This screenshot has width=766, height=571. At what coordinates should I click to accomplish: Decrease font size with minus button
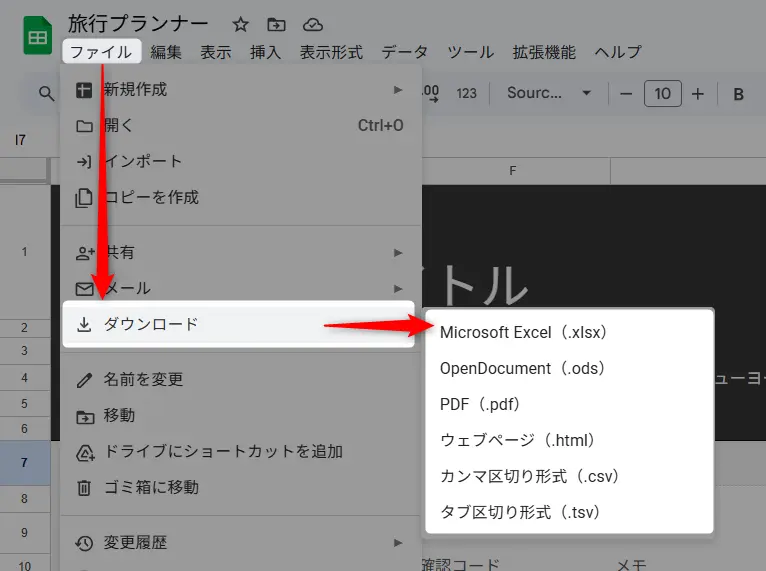(626, 94)
